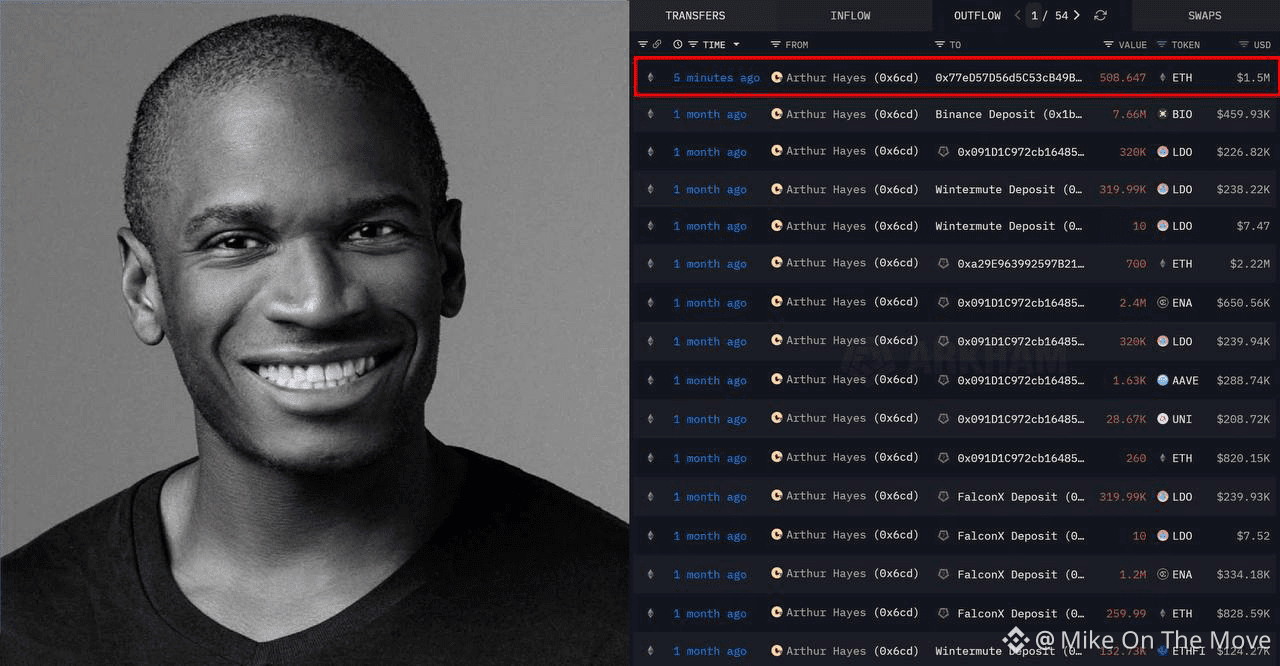Open the TOKEN column filter icon
Viewport: 1280px width, 666px height.
point(1162,44)
